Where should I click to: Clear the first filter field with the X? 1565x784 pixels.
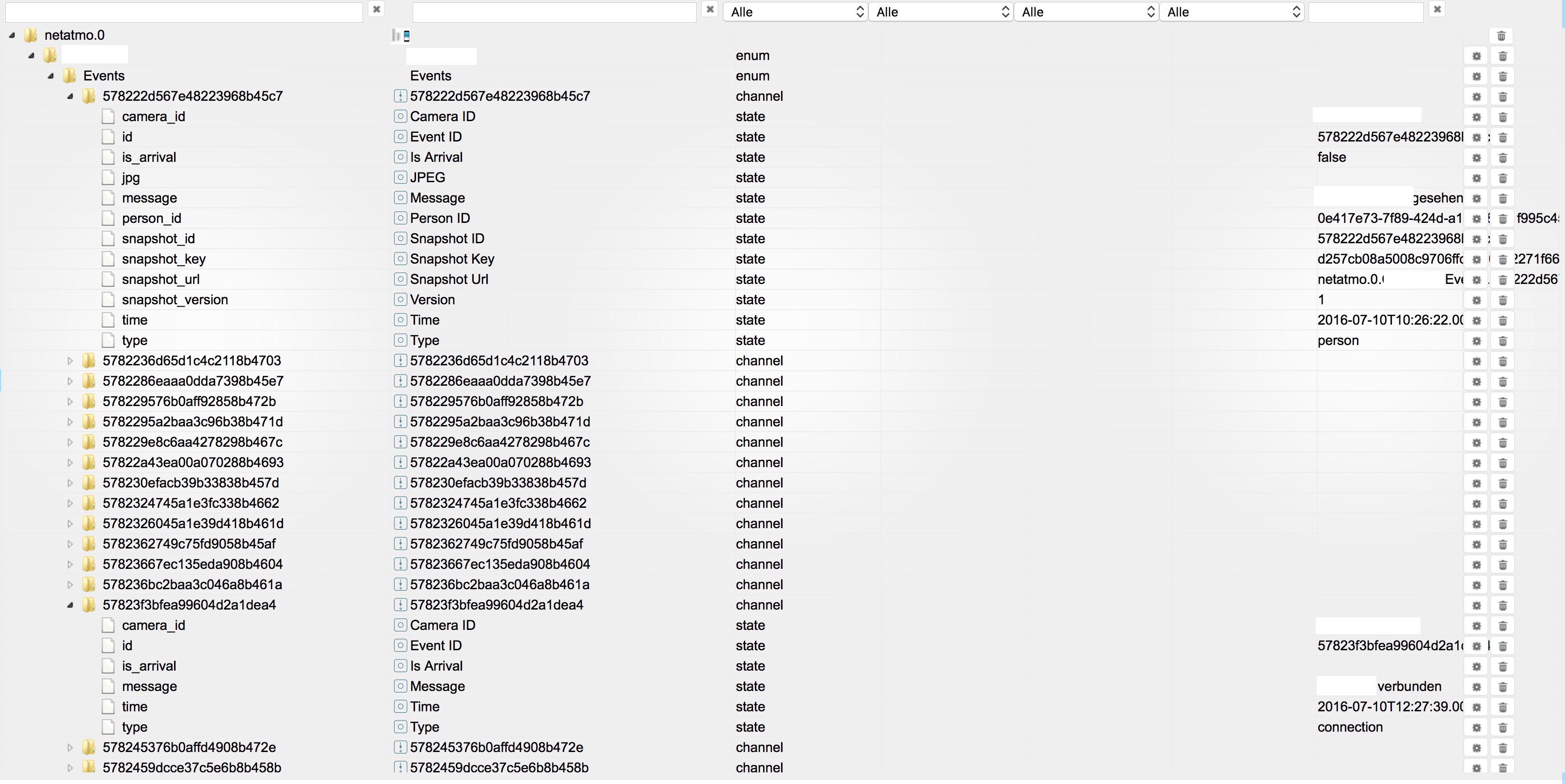pos(376,9)
